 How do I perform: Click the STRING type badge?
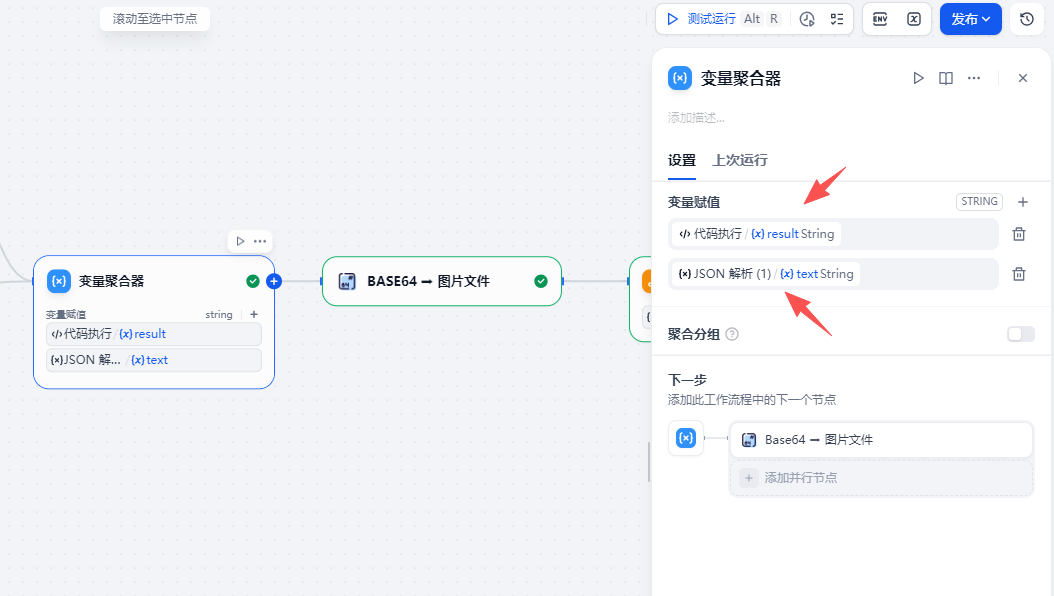pyautogui.click(x=979, y=202)
